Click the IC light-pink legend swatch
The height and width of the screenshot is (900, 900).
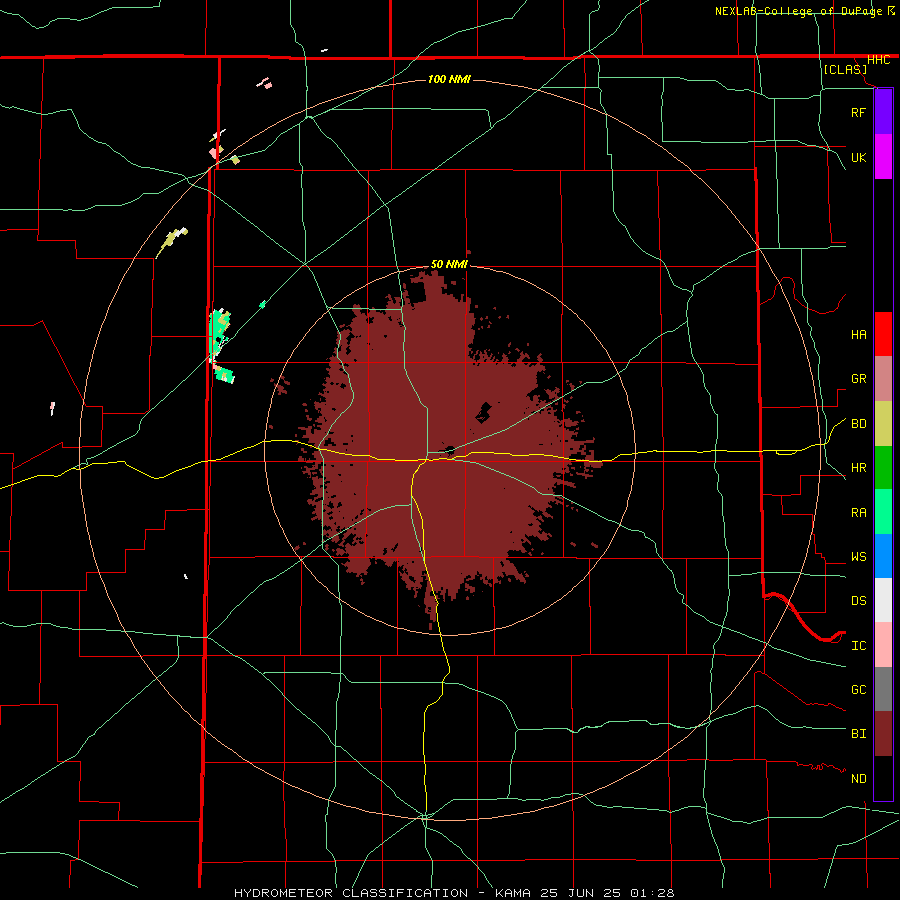(883, 645)
